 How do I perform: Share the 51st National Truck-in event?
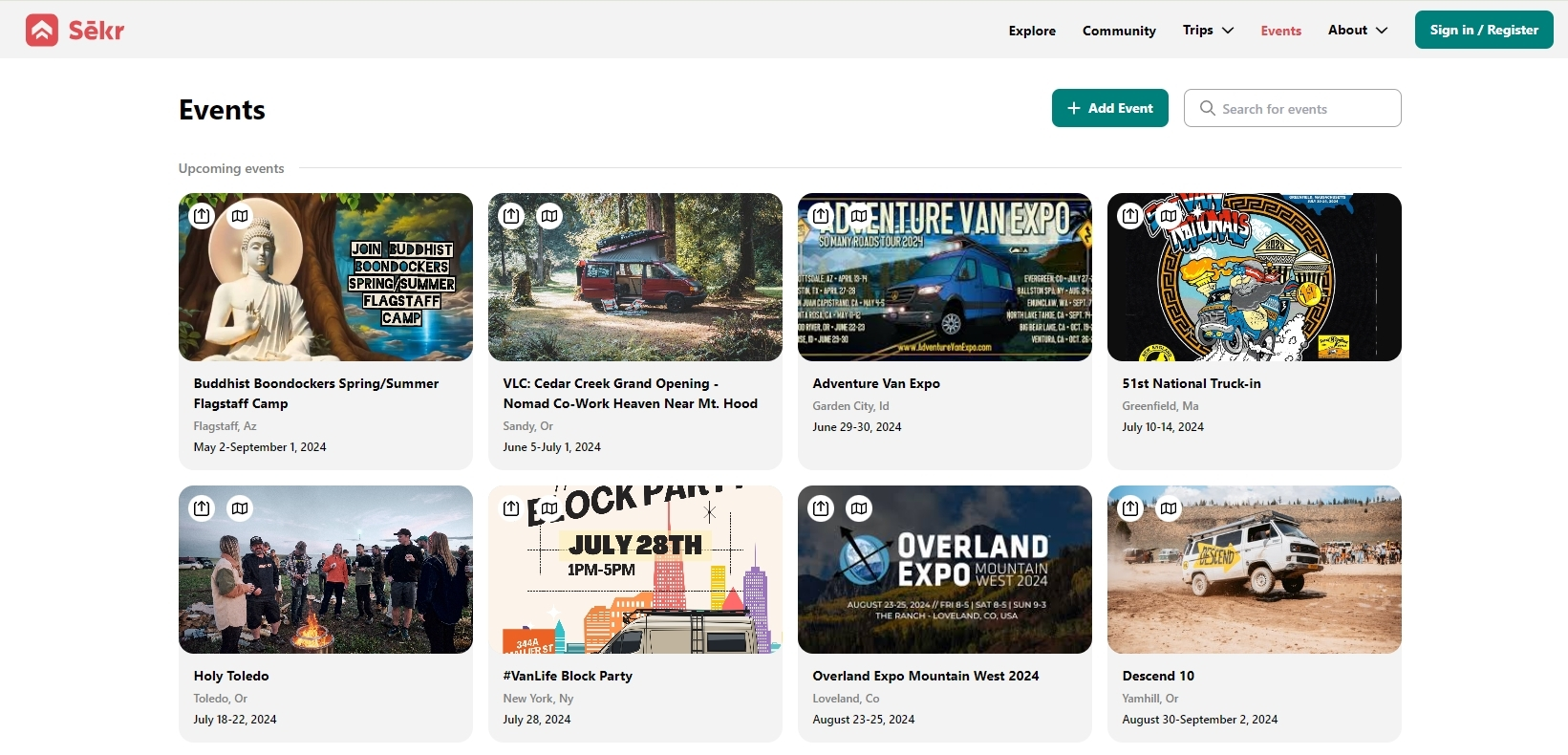pos(1130,216)
